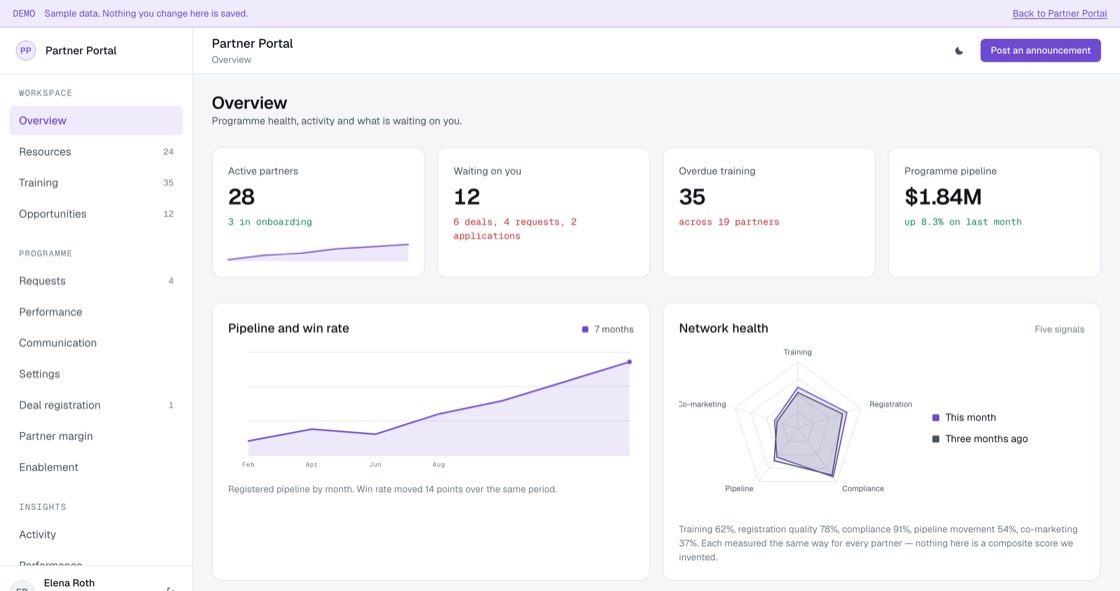Viewport: 1120px width, 591px height.
Task: Click the Overdue training count 35
Action: pos(692,197)
